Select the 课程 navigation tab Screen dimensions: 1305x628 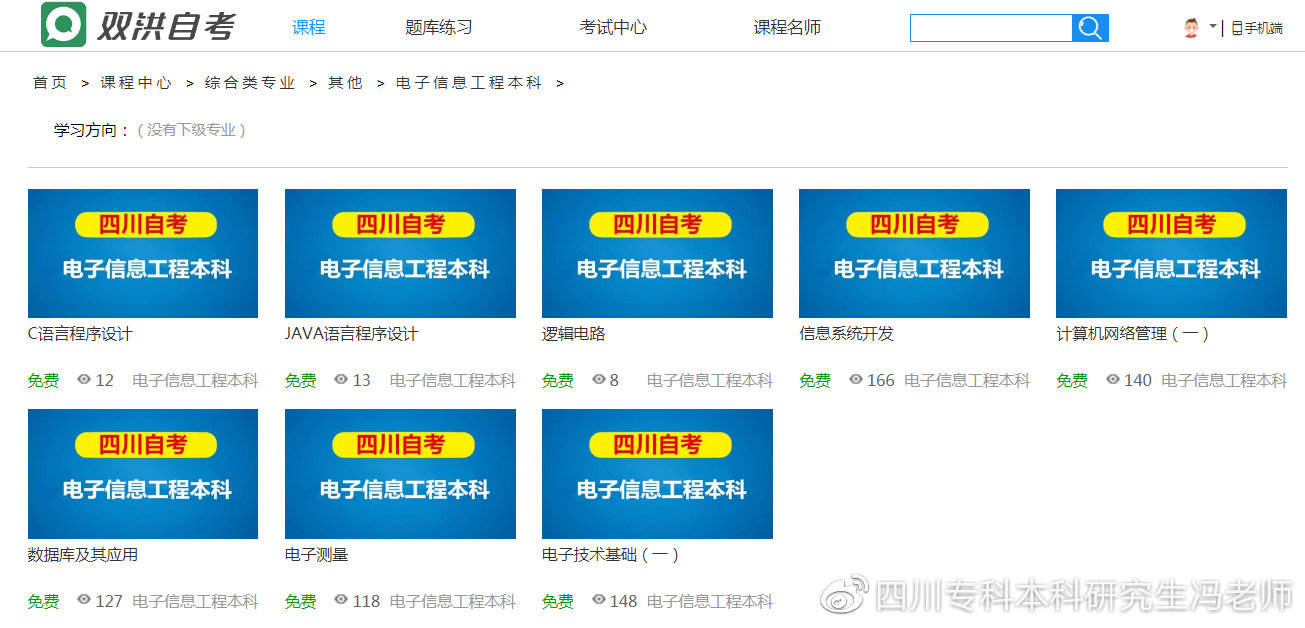[308, 27]
